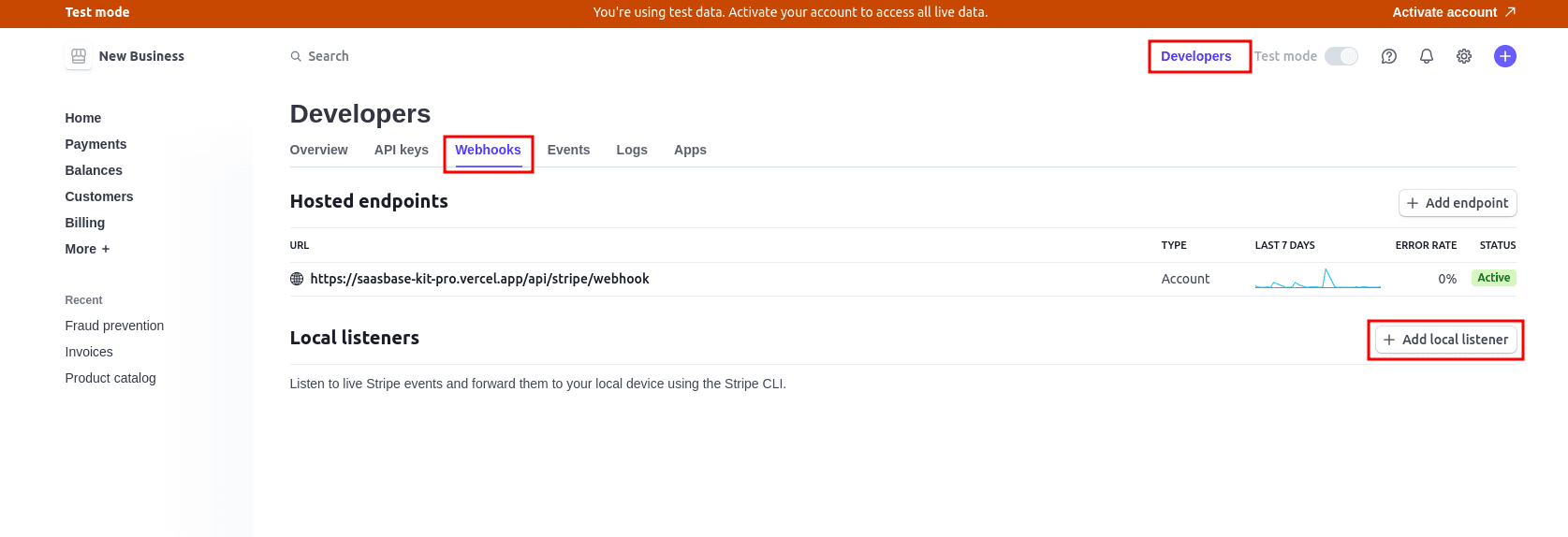
Task: Open the help question mark icon
Action: 1389,56
